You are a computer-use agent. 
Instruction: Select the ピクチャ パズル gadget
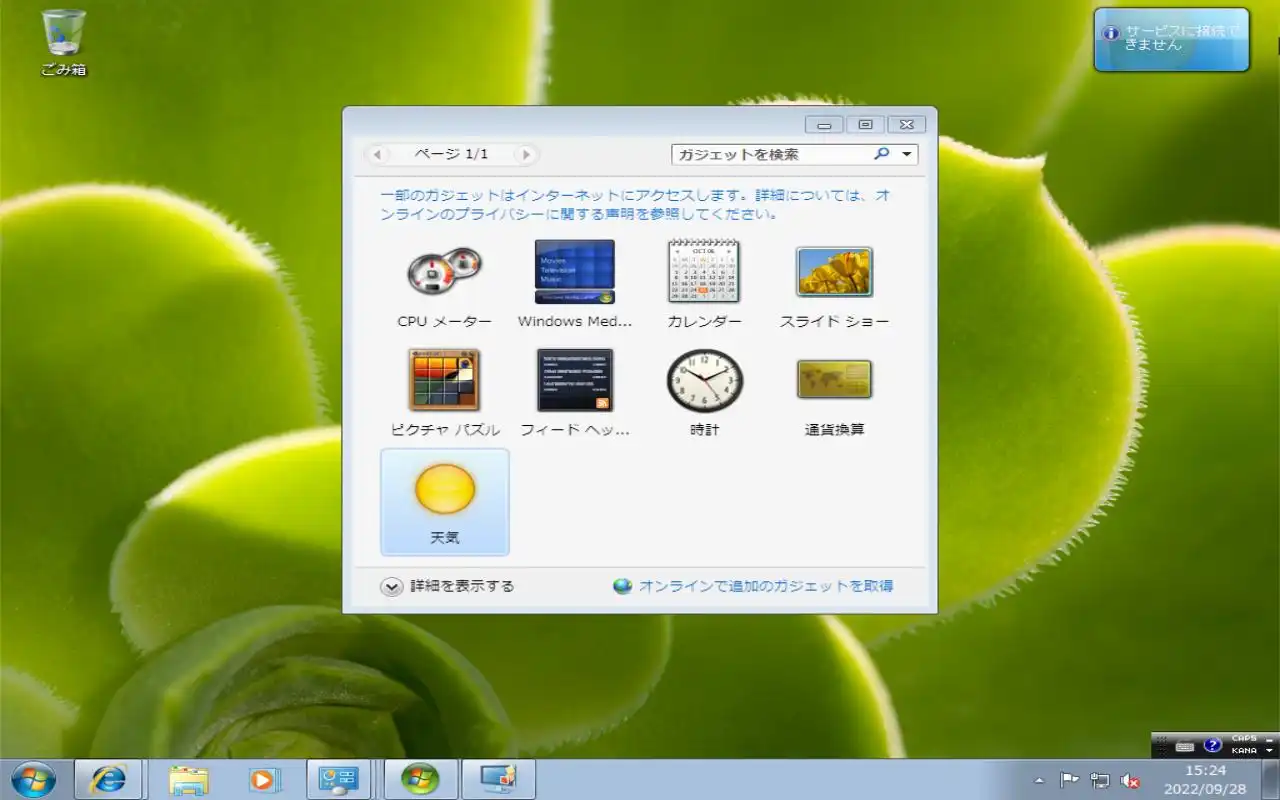tap(444, 380)
